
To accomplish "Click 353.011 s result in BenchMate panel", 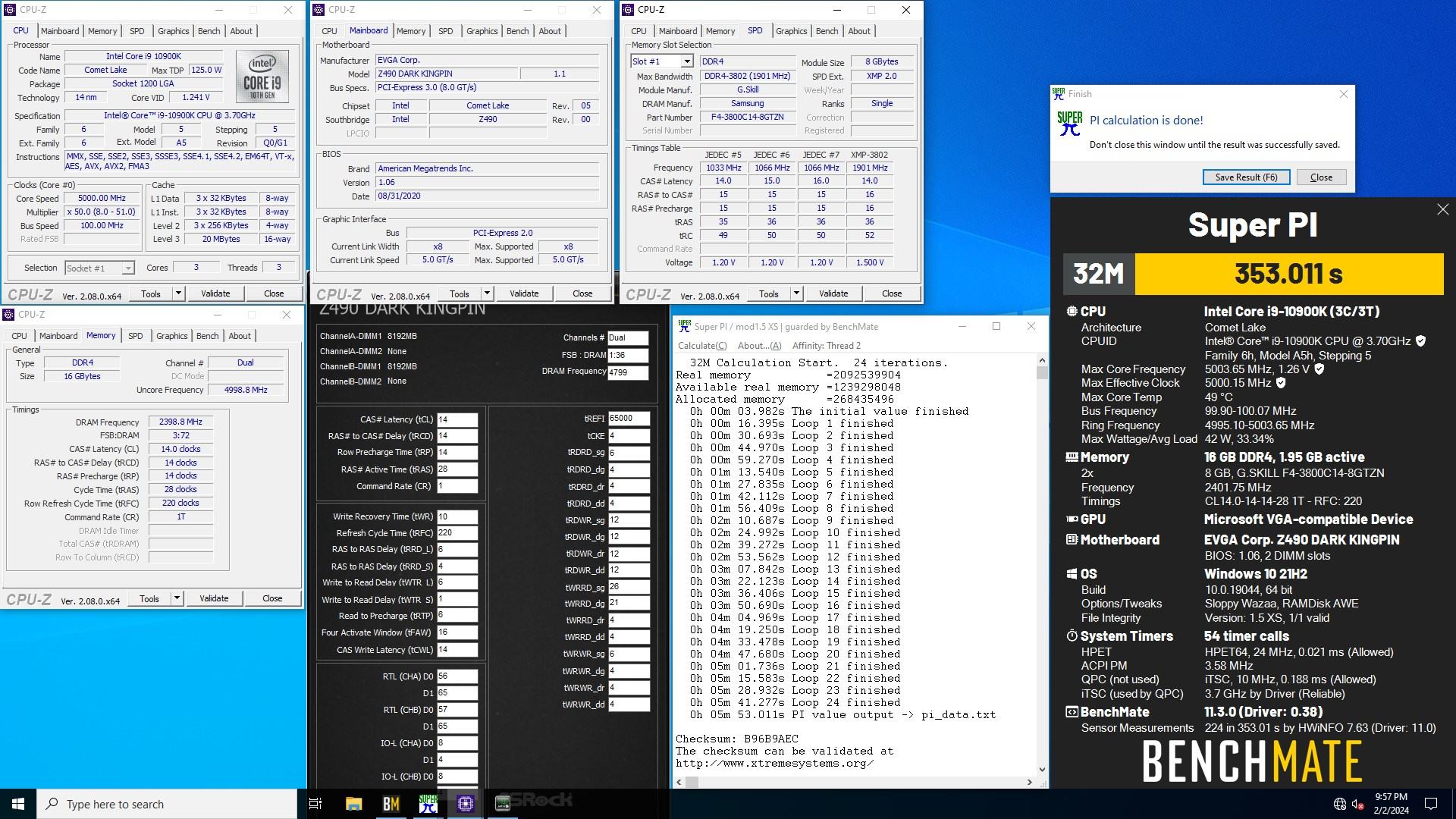I will point(1288,274).
